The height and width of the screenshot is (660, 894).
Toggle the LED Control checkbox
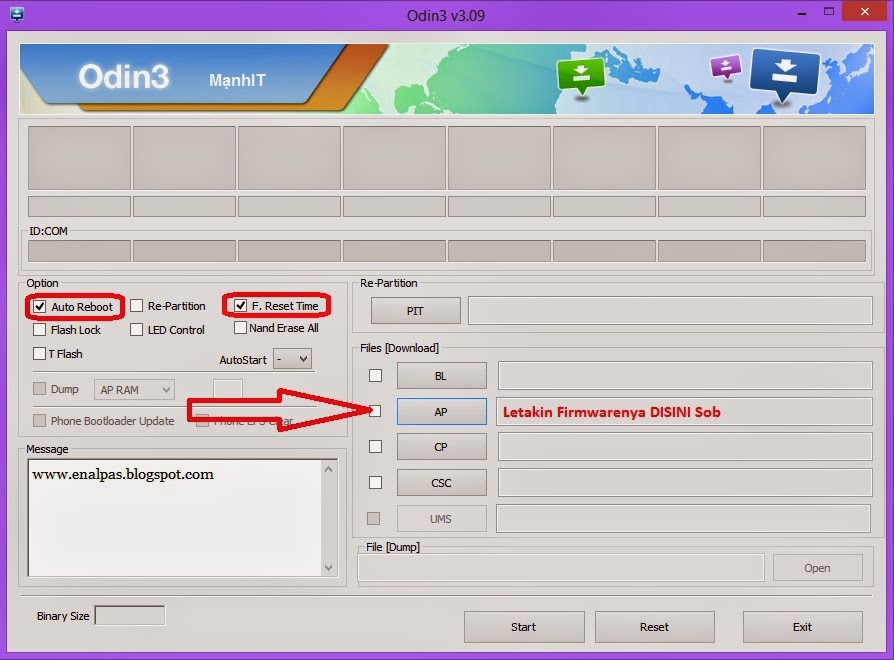(136, 330)
